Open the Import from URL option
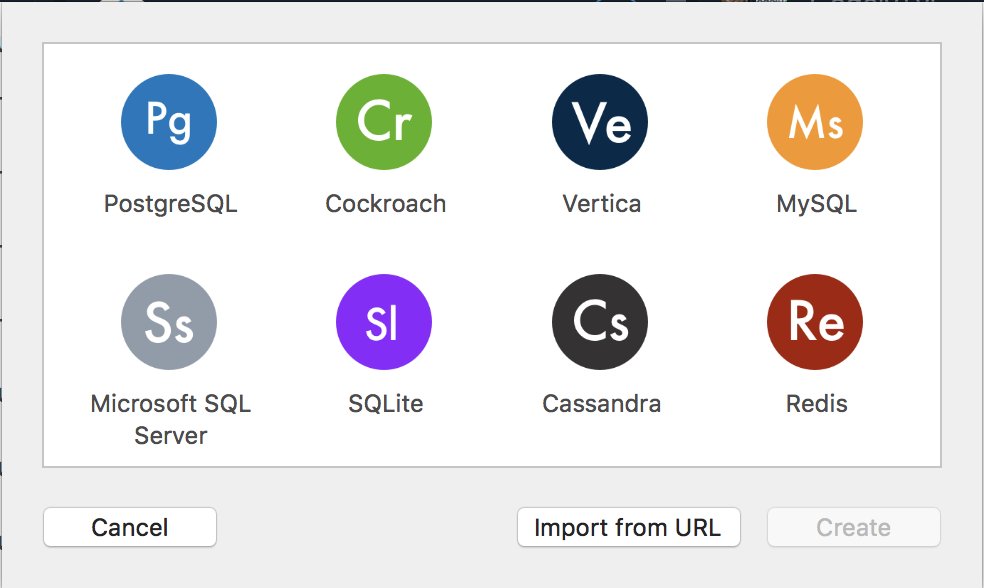Screen dimensions: 984x588 (x=628, y=527)
